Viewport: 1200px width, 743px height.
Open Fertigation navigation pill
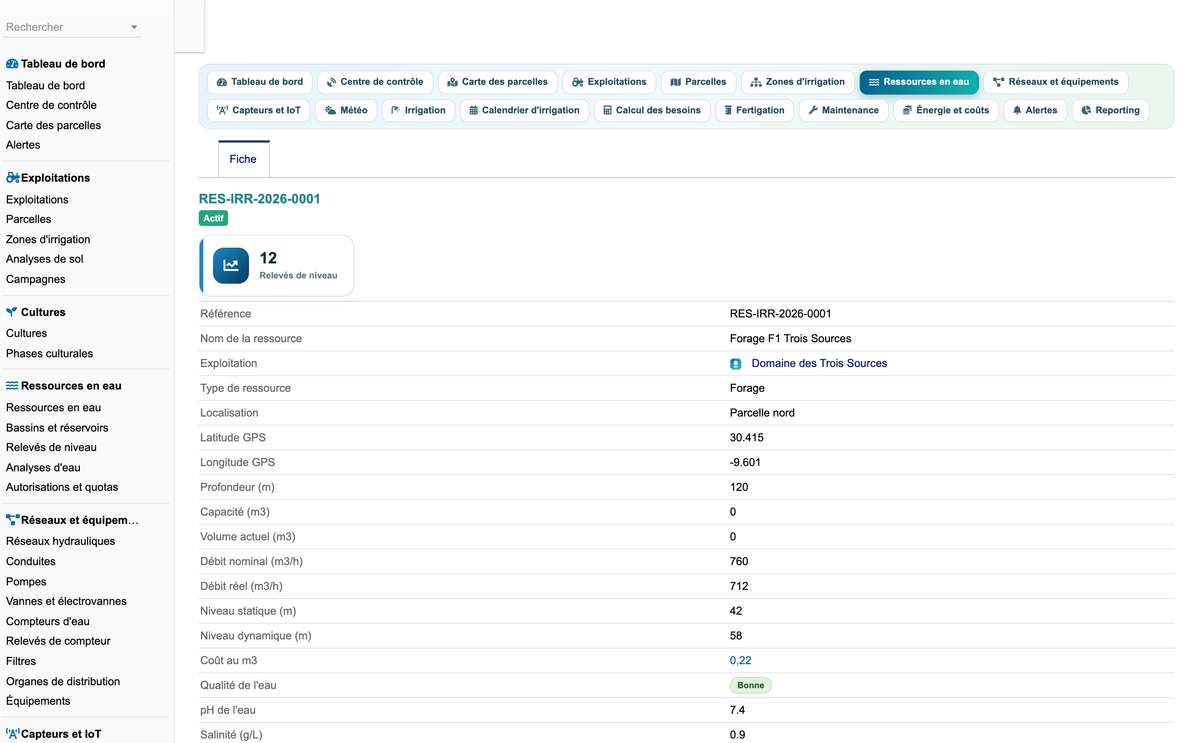click(x=755, y=110)
